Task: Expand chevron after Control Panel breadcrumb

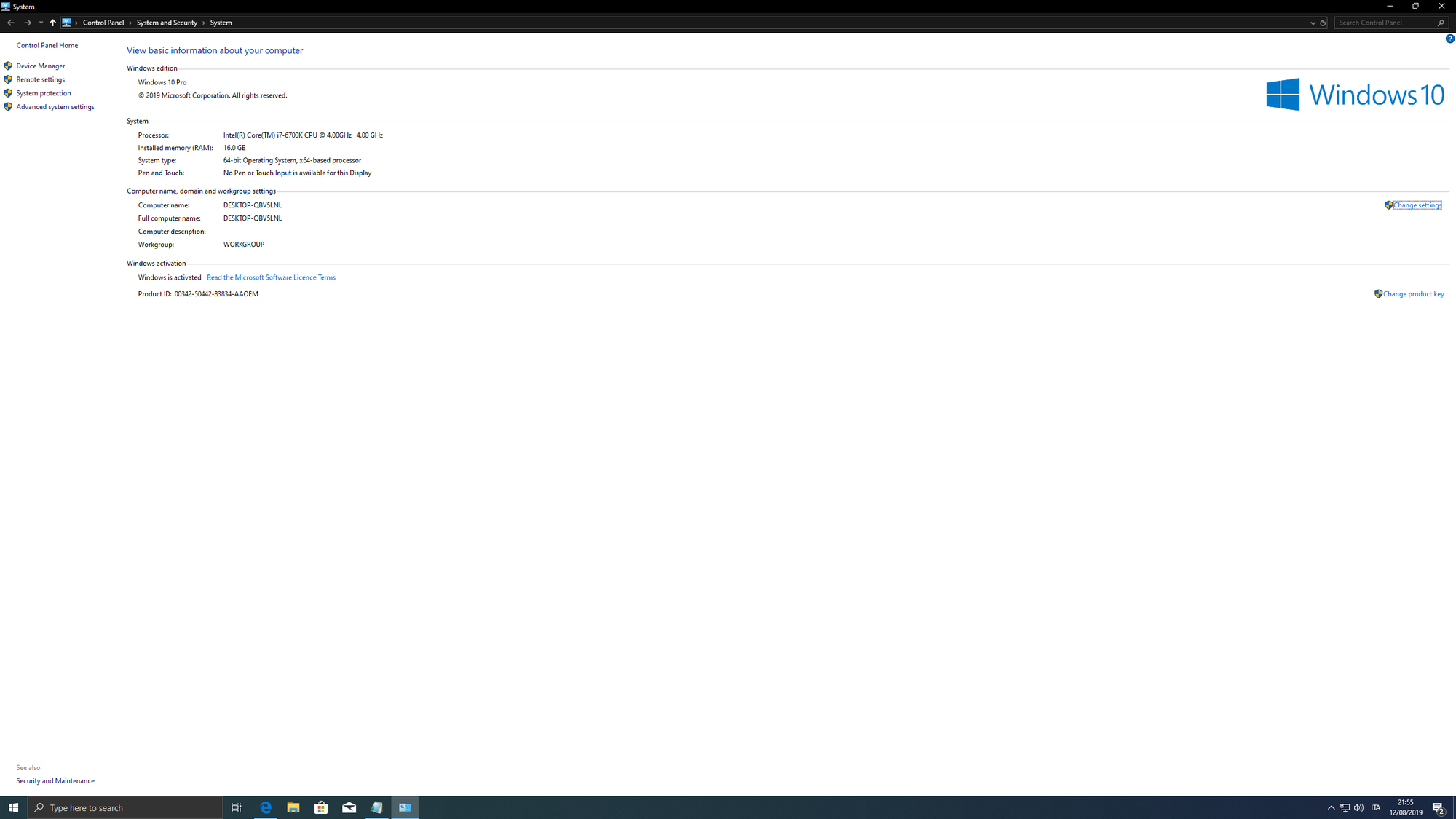Action: pyautogui.click(x=130, y=23)
